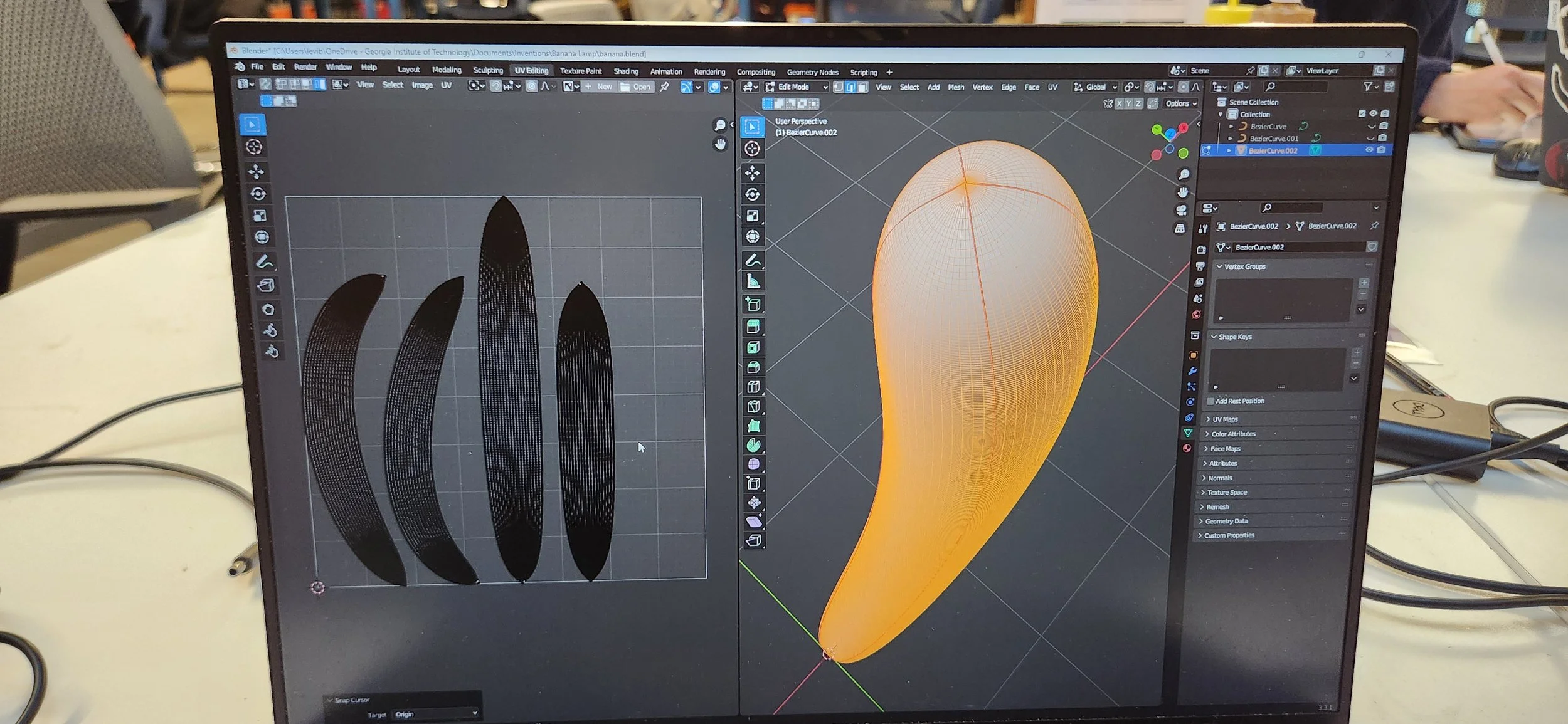1568x724 pixels.
Task: Select the Annotate tool in UV editor
Action: 264,261
